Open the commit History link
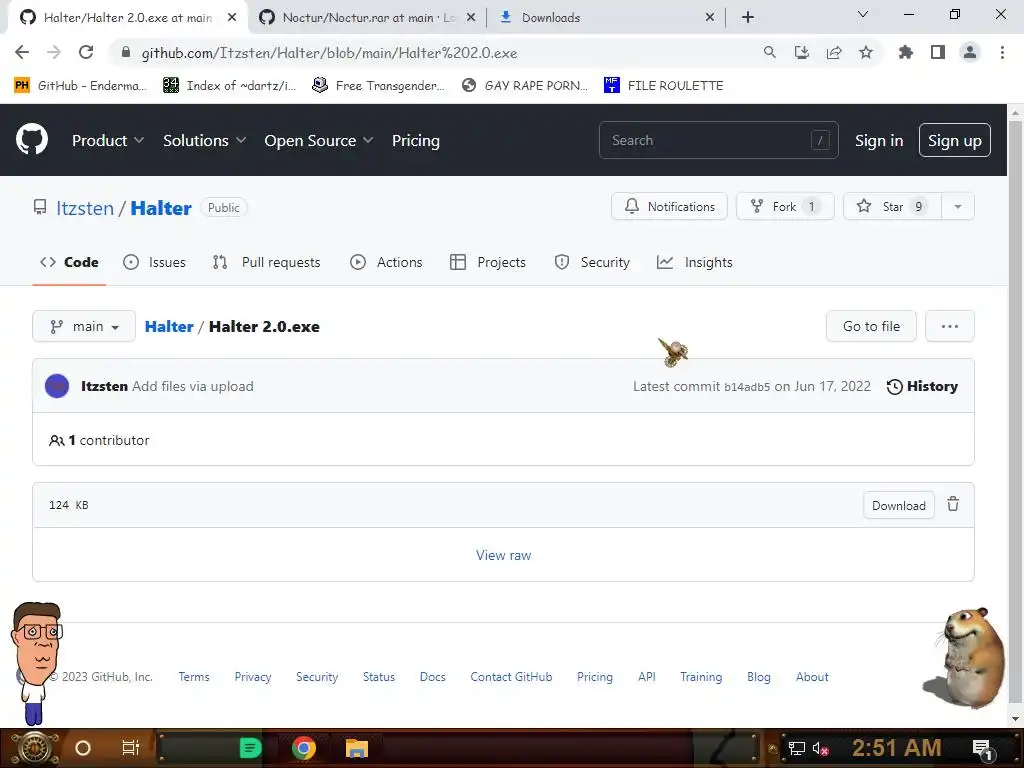 [922, 386]
